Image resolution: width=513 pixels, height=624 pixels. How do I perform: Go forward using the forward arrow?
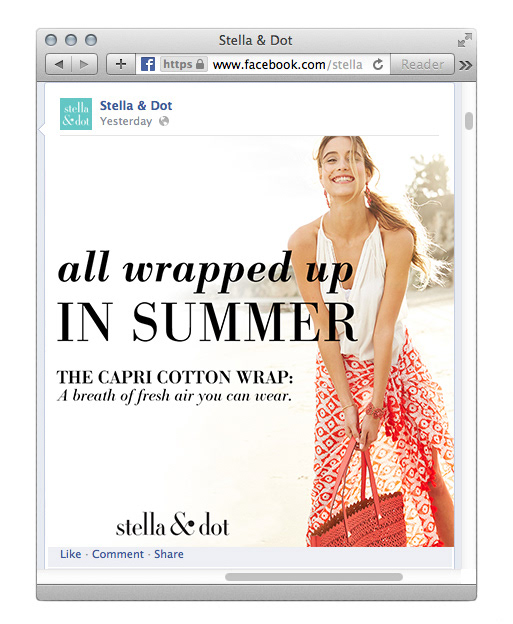[x=84, y=64]
